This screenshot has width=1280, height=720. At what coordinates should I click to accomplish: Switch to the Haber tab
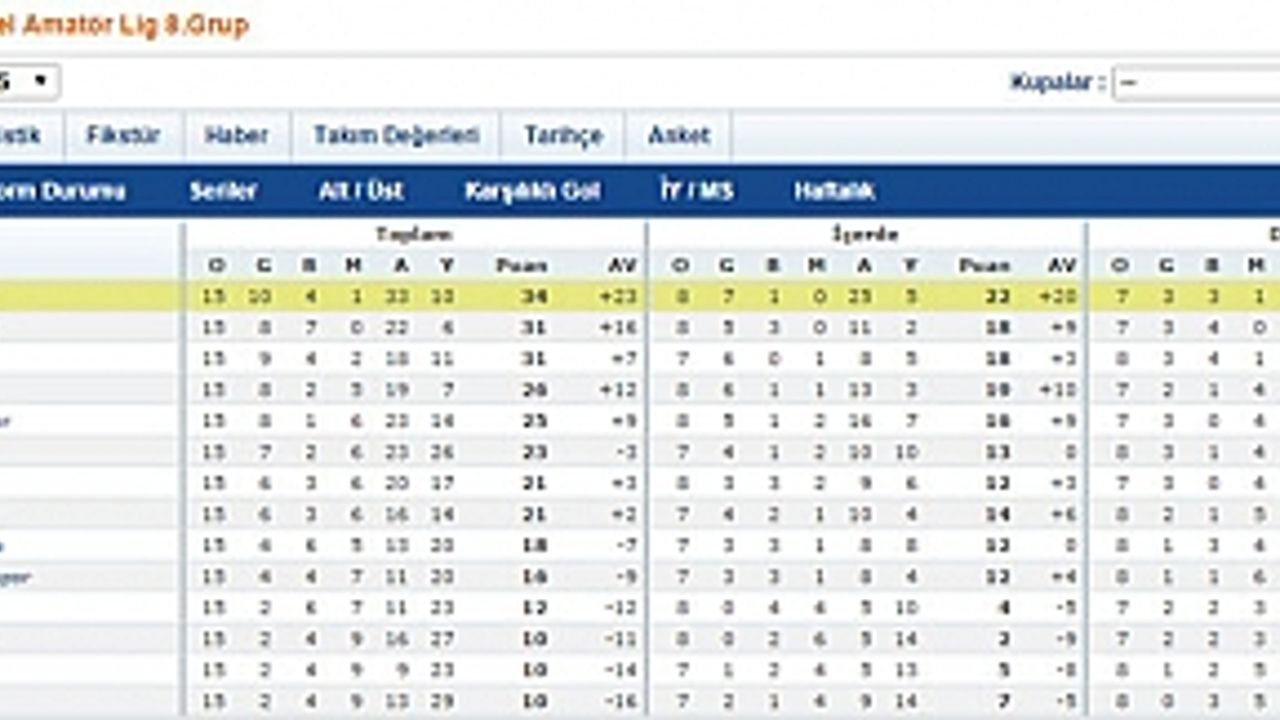(236, 135)
